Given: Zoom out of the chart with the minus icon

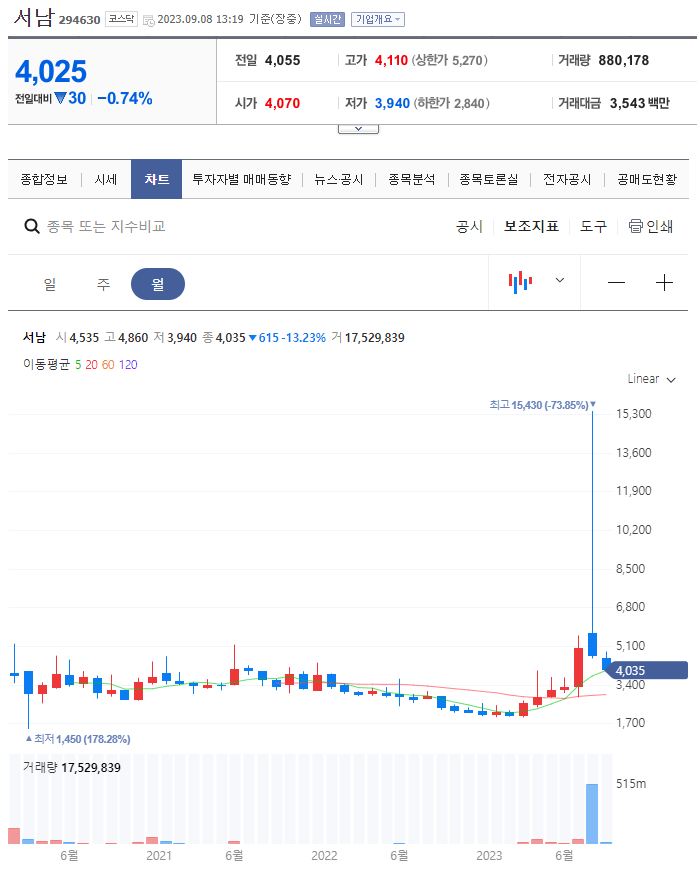Looking at the screenshot, I should [616, 281].
